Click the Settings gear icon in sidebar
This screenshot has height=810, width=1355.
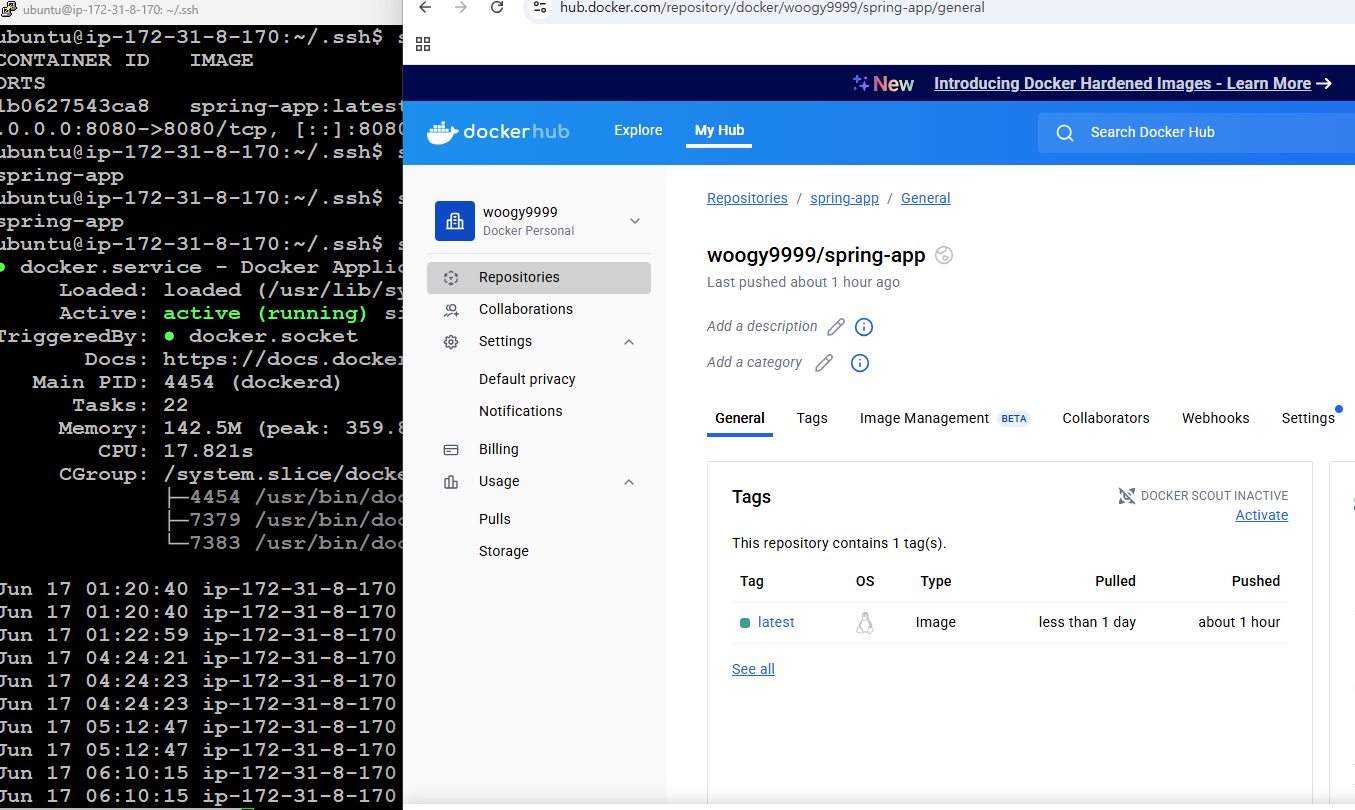coord(451,341)
